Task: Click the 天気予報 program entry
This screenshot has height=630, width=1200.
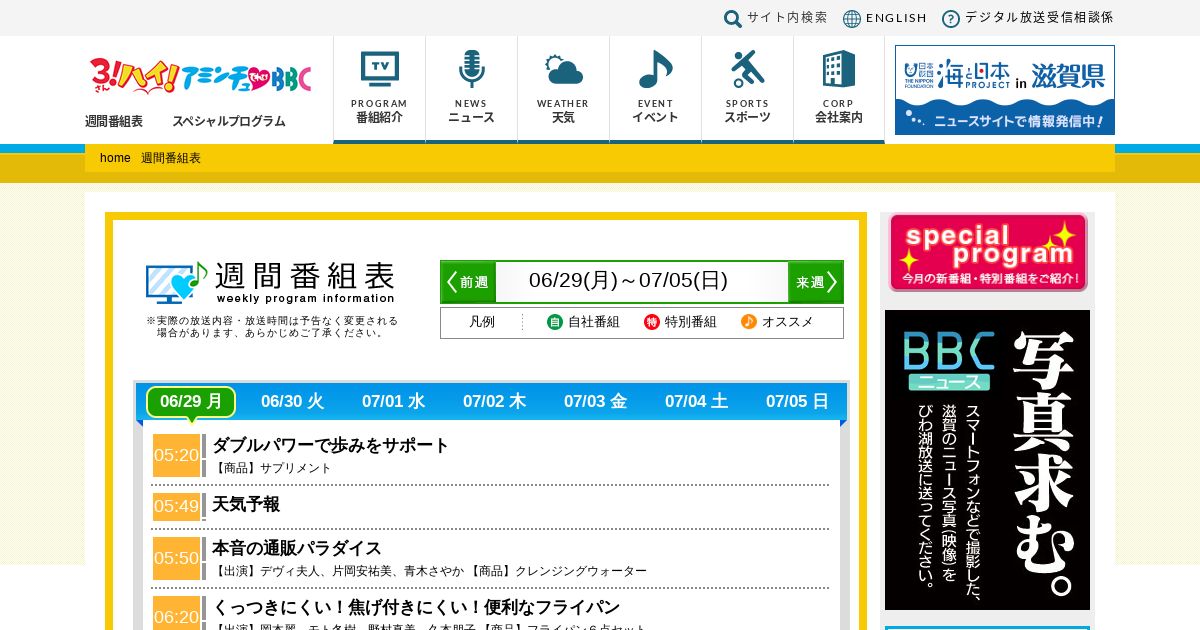Action: [x=246, y=505]
